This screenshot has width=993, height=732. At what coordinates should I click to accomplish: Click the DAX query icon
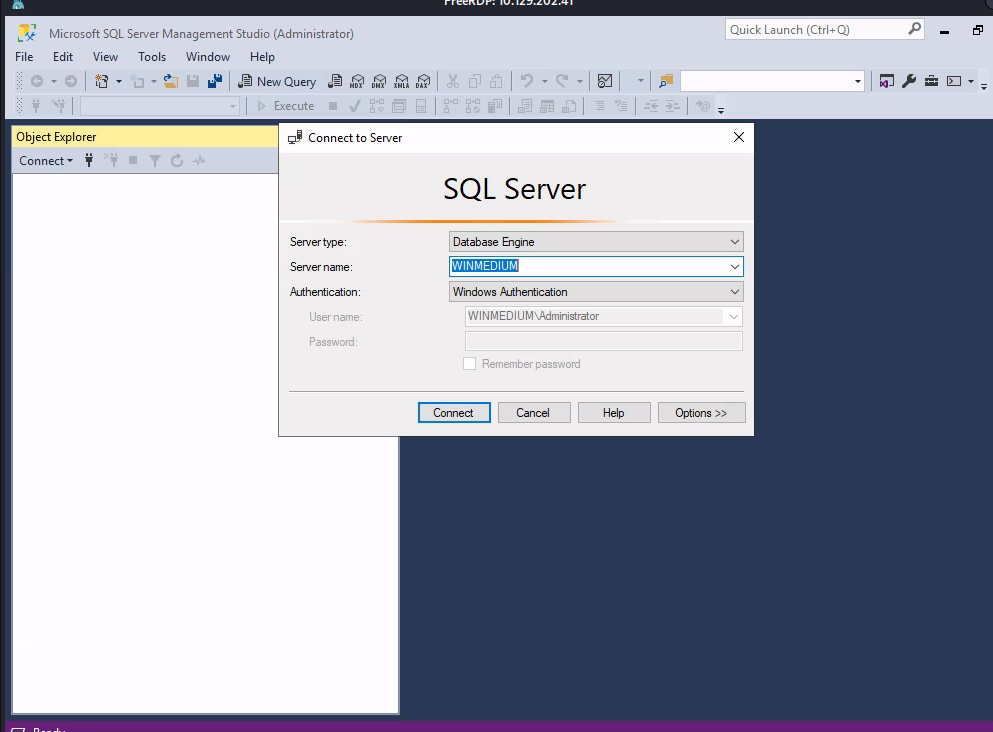[423, 82]
